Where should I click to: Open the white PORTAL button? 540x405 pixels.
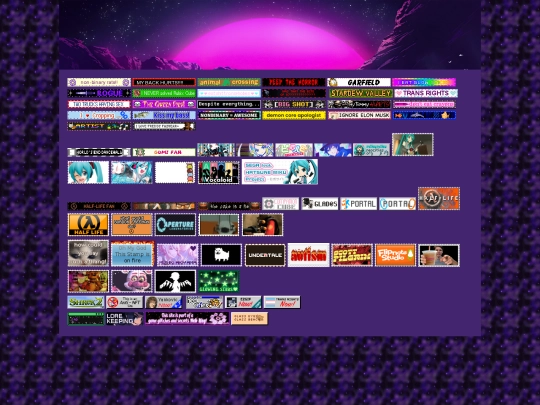(359, 204)
